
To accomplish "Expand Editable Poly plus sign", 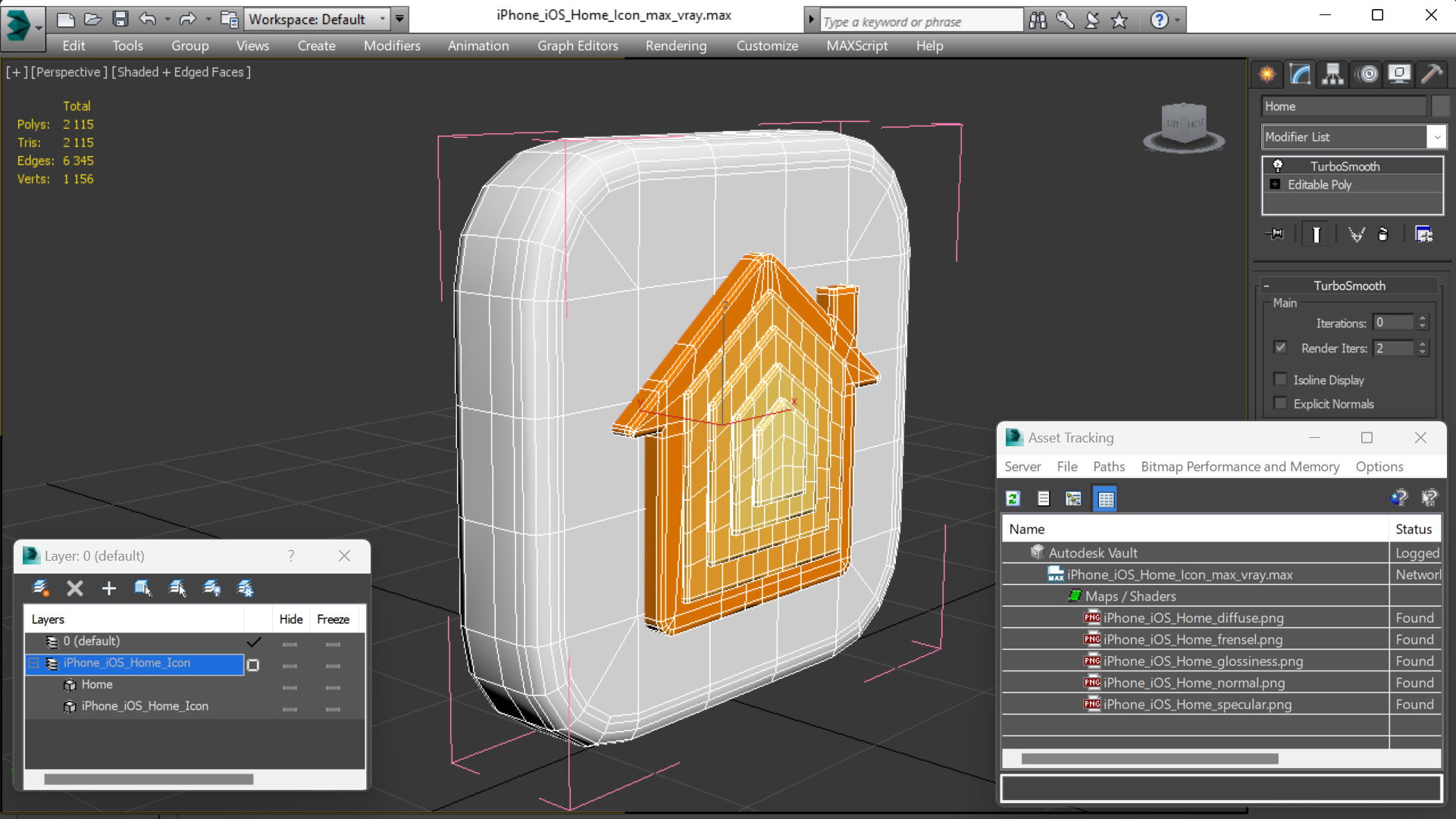I will click(x=1275, y=184).
